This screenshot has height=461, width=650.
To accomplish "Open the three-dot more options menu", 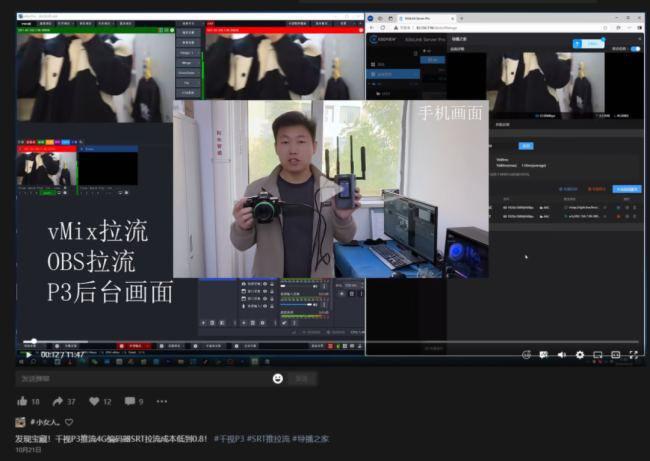I will pos(162,401).
